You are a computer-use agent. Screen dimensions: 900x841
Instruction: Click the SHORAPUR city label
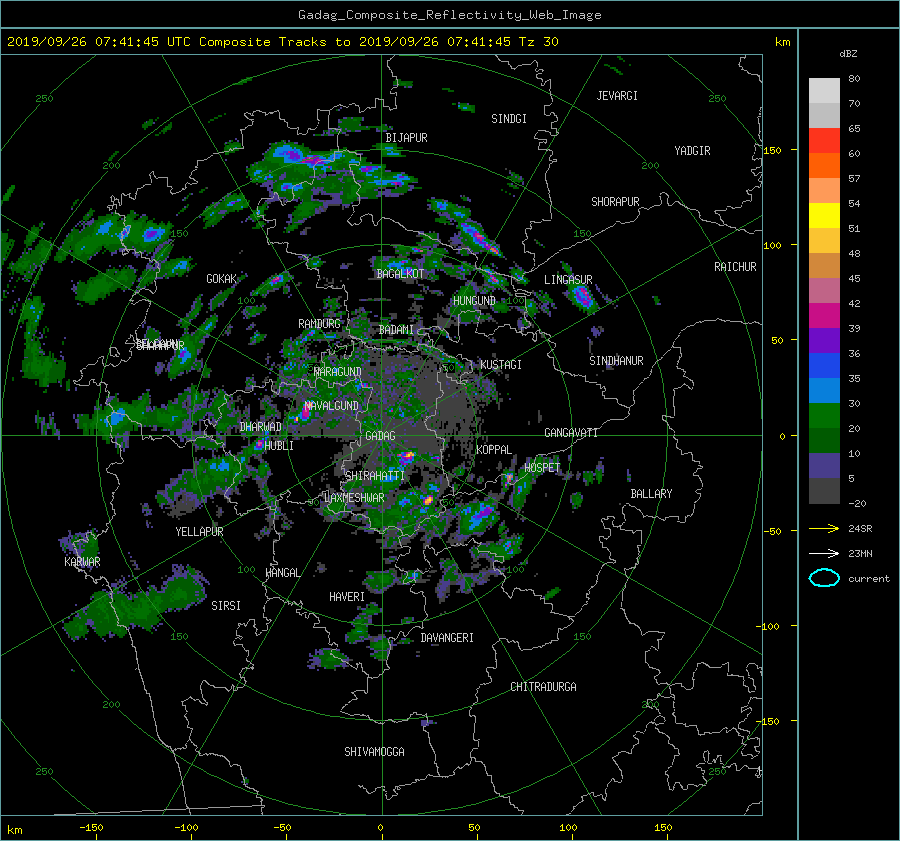[615, 202]
